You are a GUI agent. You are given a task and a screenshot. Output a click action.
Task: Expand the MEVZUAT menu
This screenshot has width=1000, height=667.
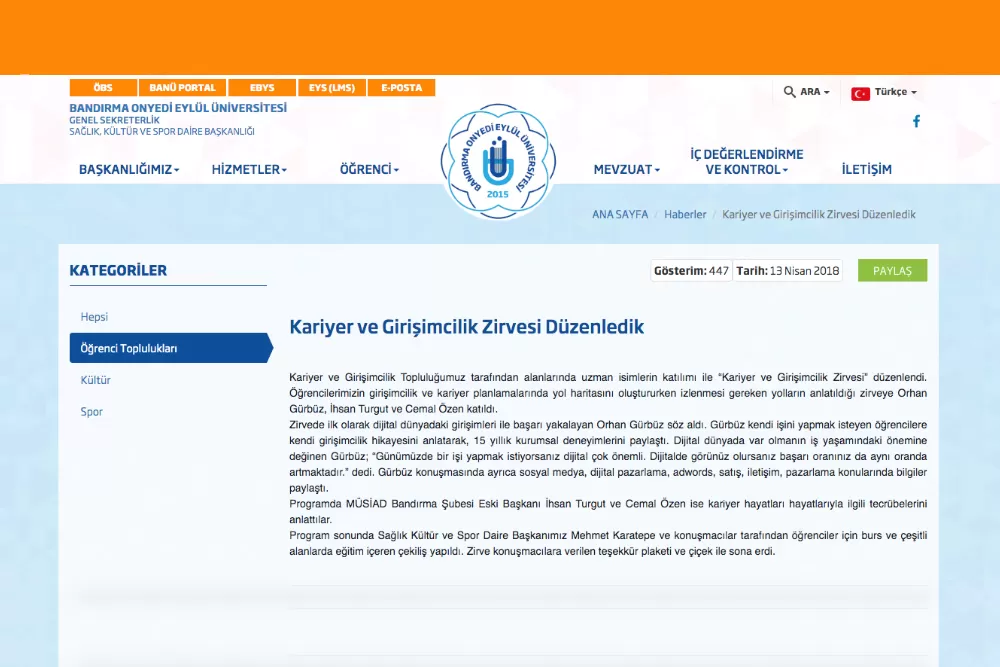point(627,170)
